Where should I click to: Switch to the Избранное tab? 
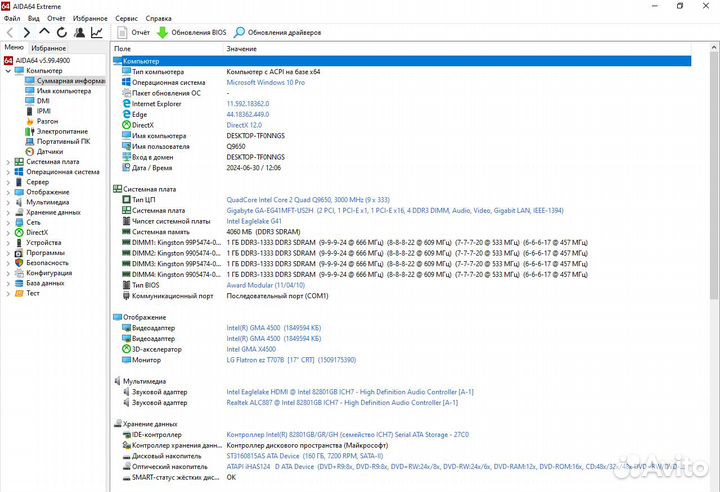[x=48, y=47]
